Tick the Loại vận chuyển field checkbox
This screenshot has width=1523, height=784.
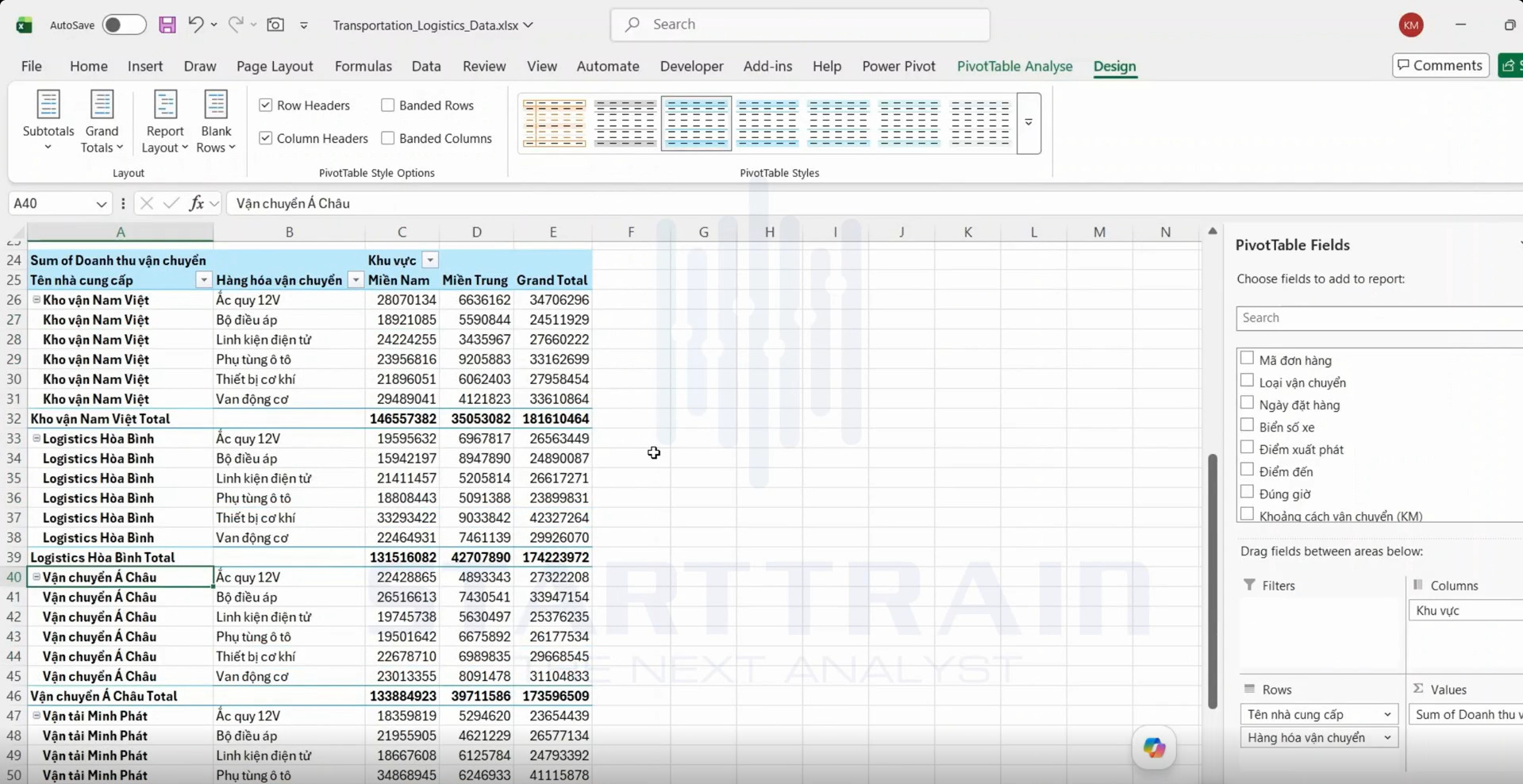(x=1247, y=381)
